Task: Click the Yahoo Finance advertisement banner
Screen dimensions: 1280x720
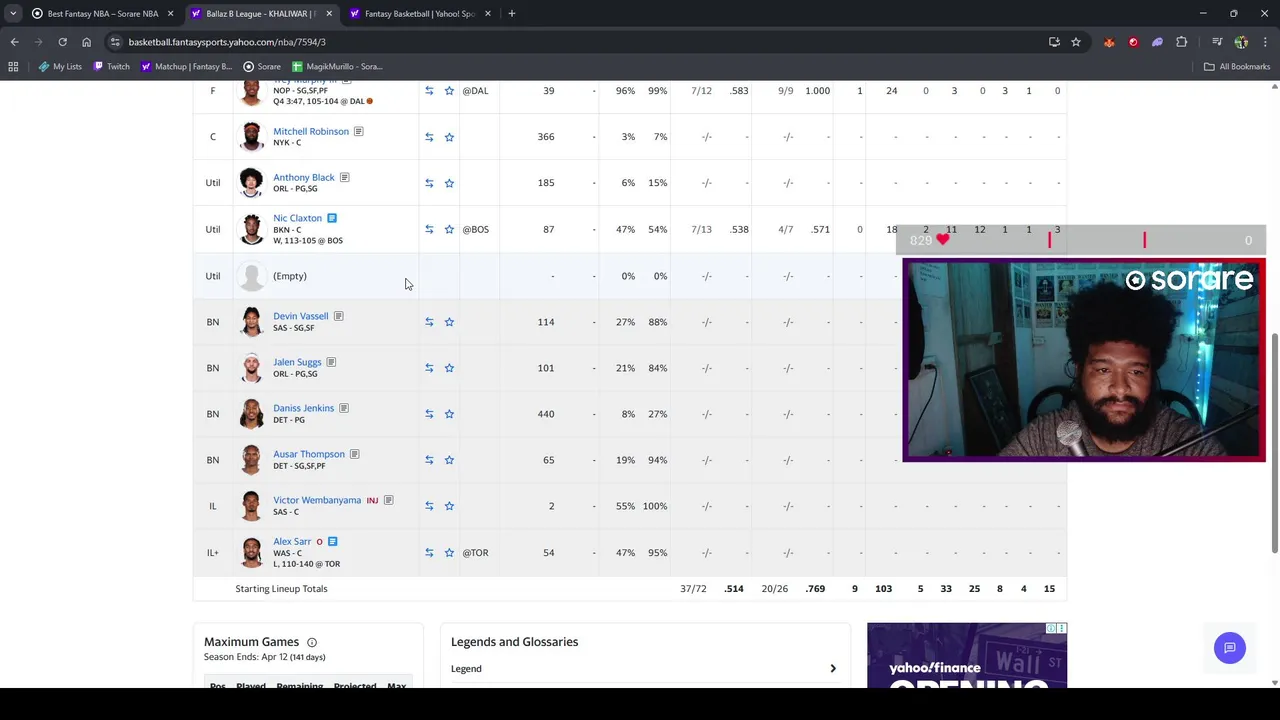Action: point(967,656)
